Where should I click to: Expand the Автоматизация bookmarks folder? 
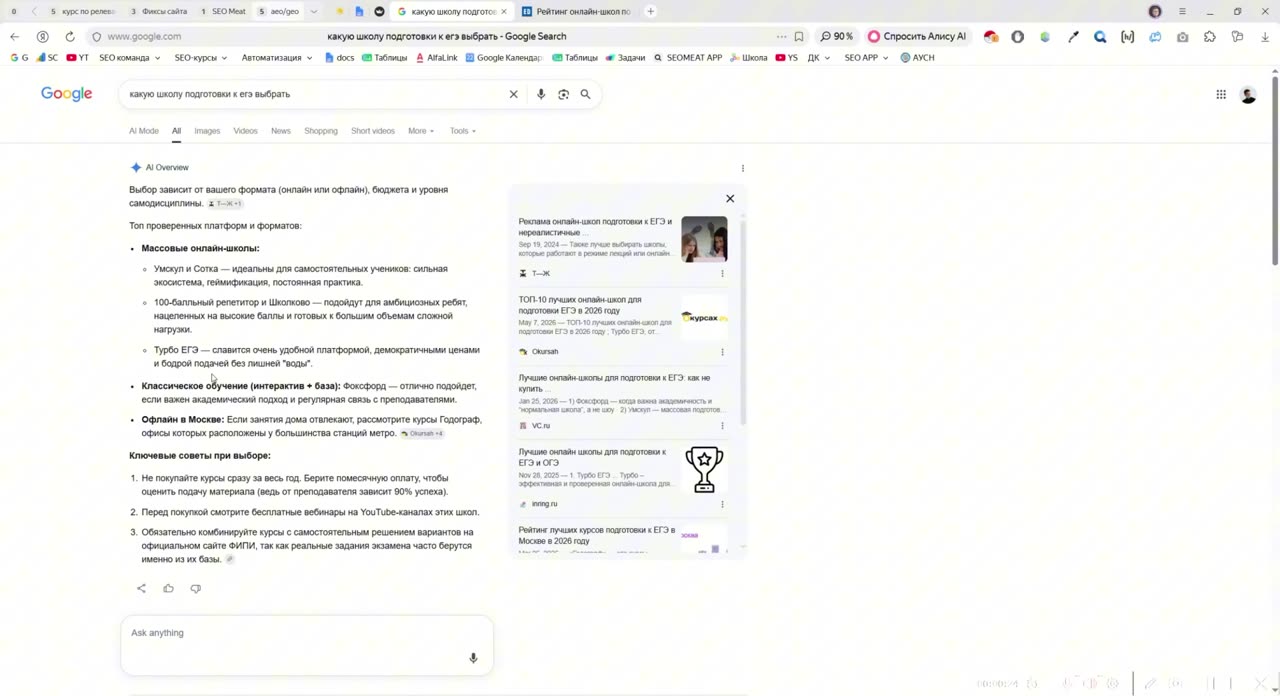pos(277,58)
